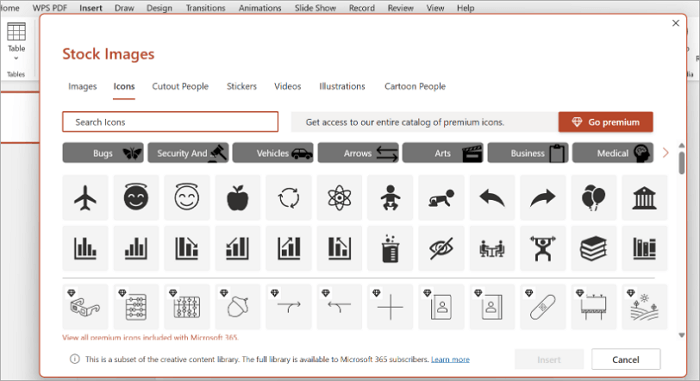Screen dimensions: 700x381
Task: Pick the premium farm landscape icon
Action: point(644,307)
